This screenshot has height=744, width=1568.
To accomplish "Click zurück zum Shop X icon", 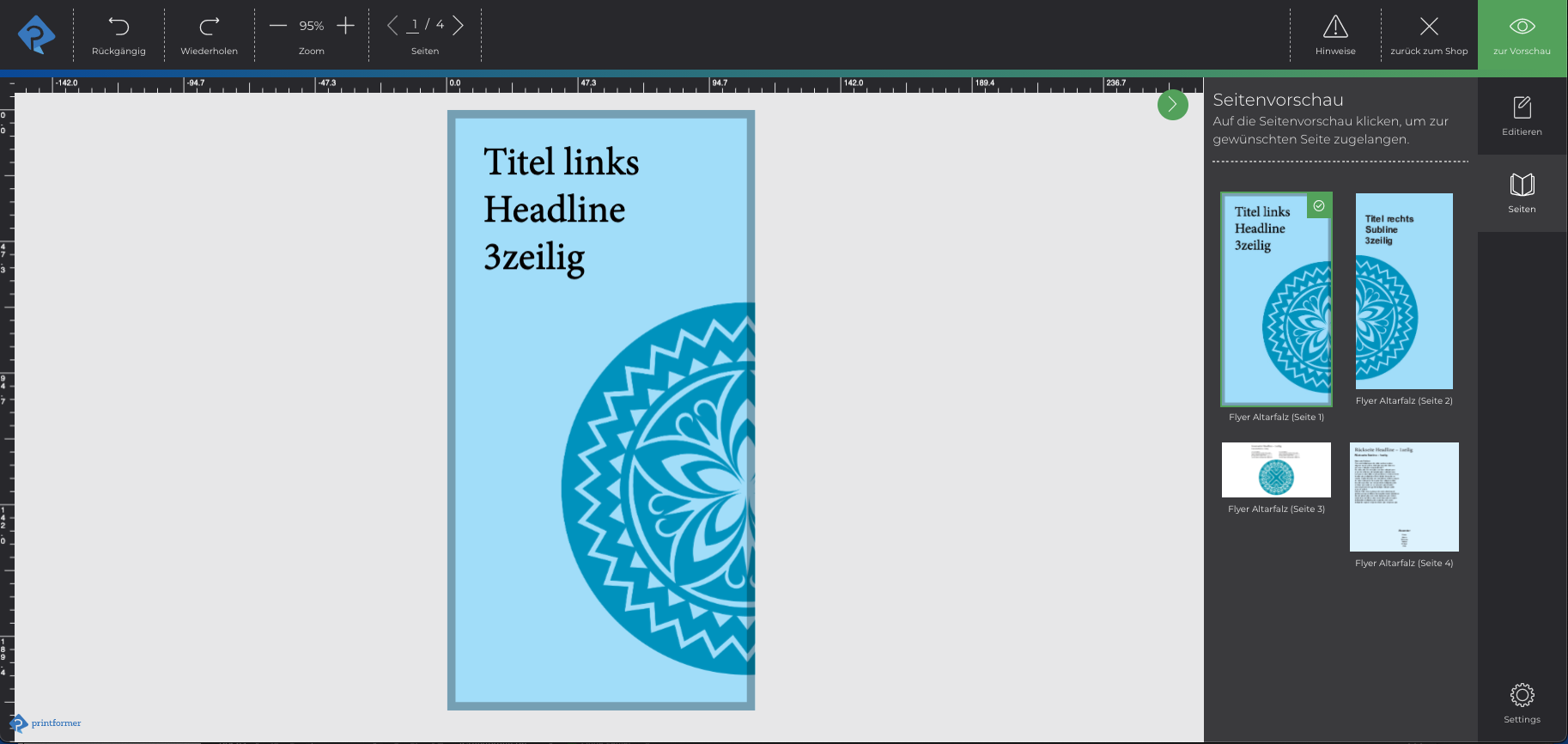I will point(1429,27).
